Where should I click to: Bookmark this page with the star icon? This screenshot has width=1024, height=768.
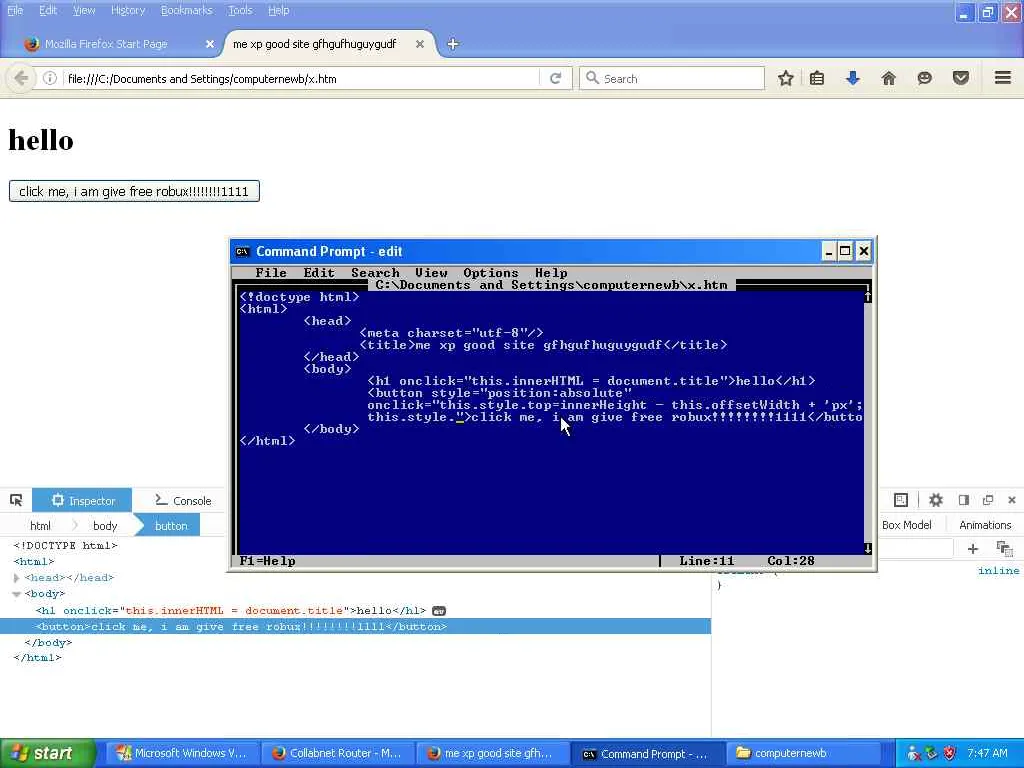click(x=786, y=78)
